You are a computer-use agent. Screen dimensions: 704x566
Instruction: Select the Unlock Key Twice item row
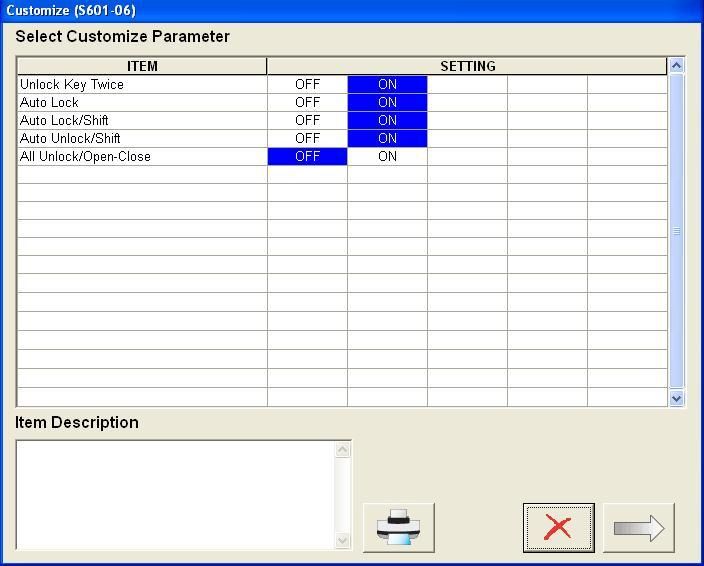pyautogui.click(x=72, y=85)
